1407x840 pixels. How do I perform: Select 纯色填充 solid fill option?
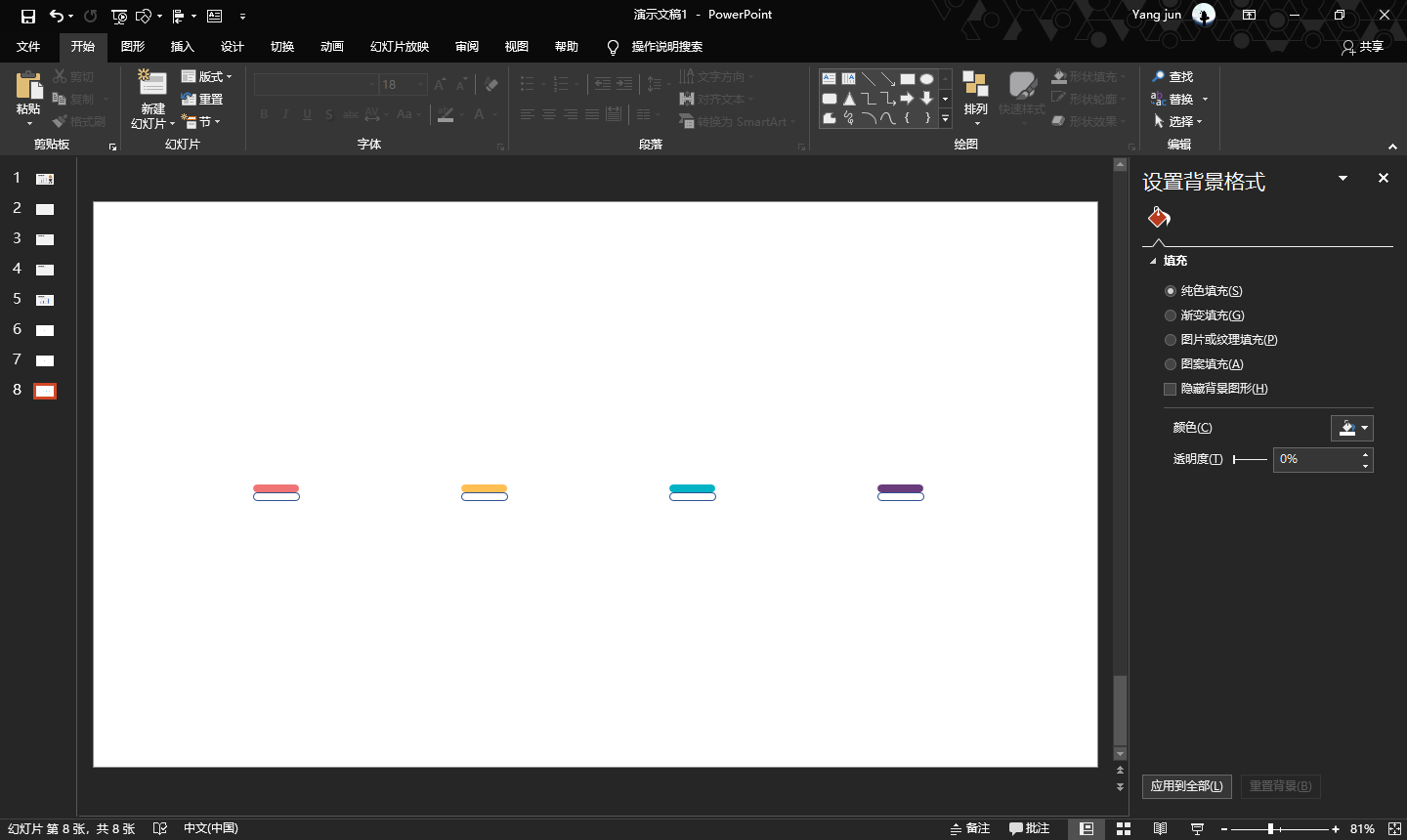pos(1204,291)
